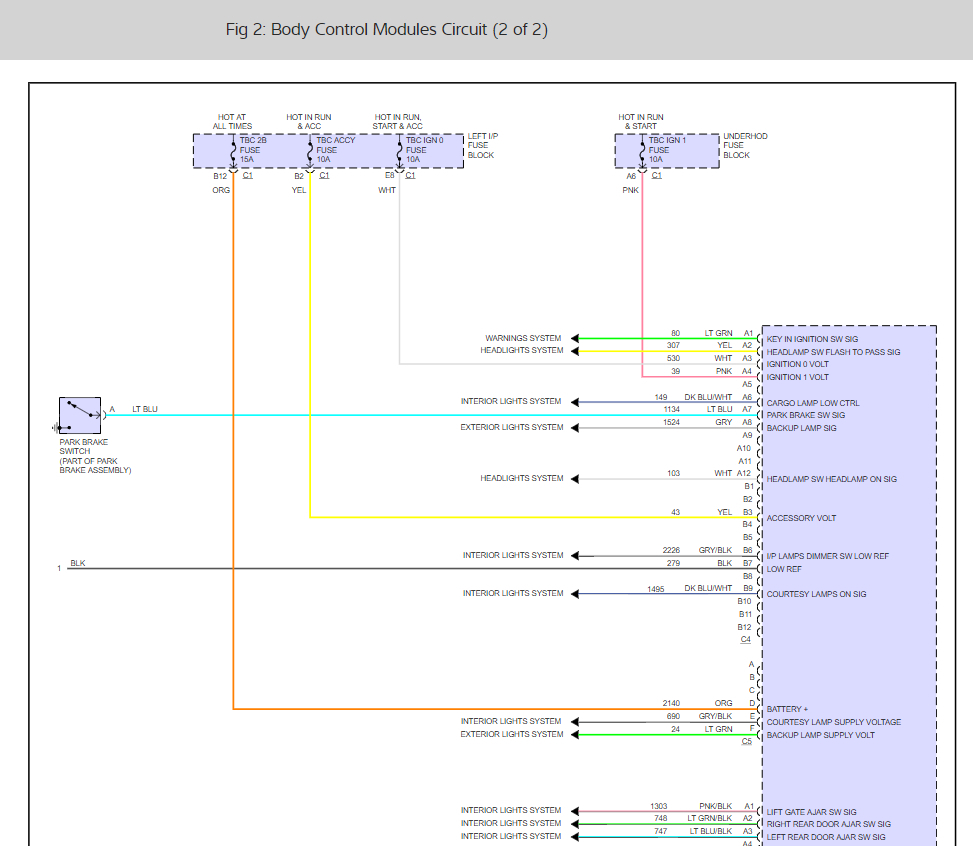This screenshot has width=973, height=846.
Task: Click the C1 connector label under B12
Action: (x=248, y=176)
